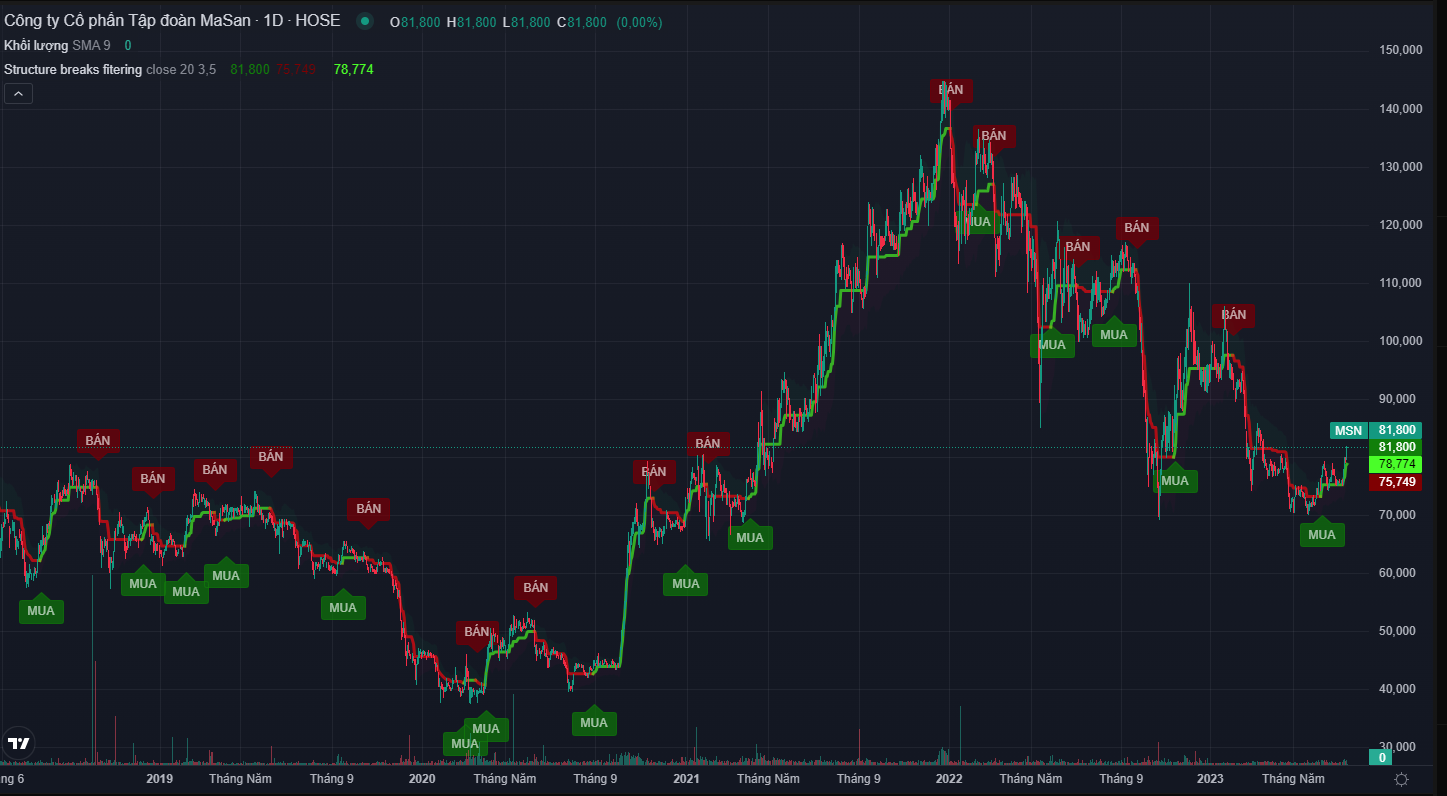Screen dimensions: 1447x796
Task: Collapse the indicator legend arrow button
Action: tap(19, 94)
